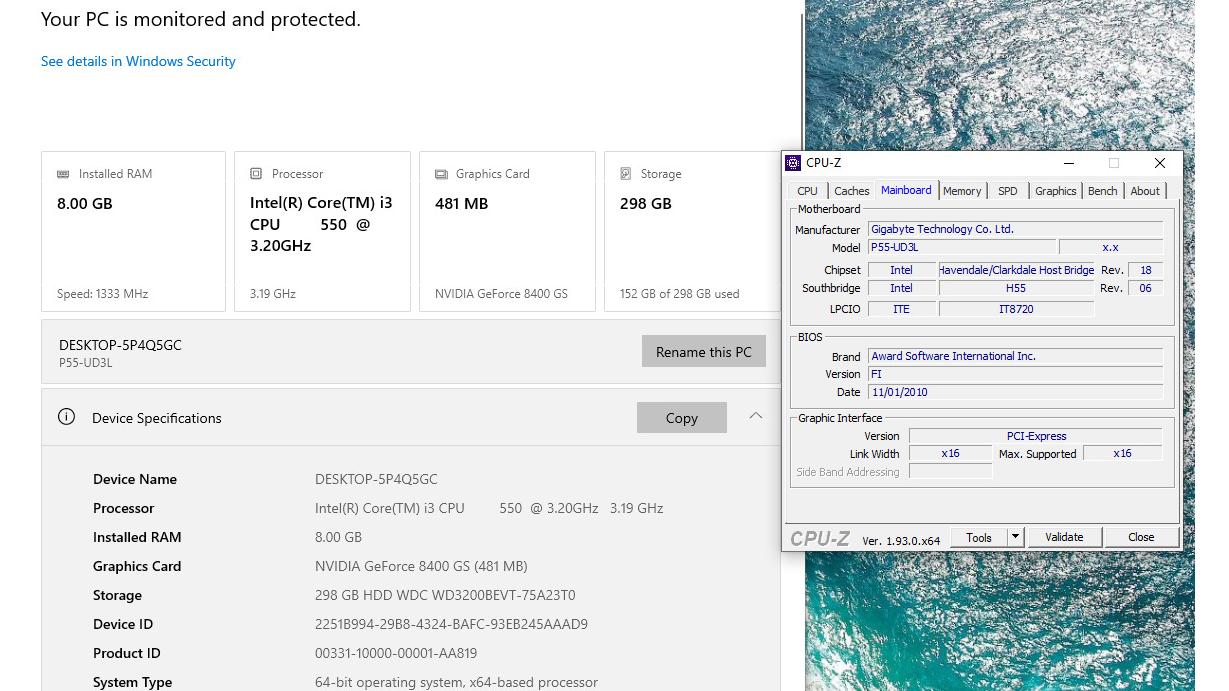Viewport: 1229px width, 691px height.
Task: Show the Graphics tab
Action: tap(1055, 191)
